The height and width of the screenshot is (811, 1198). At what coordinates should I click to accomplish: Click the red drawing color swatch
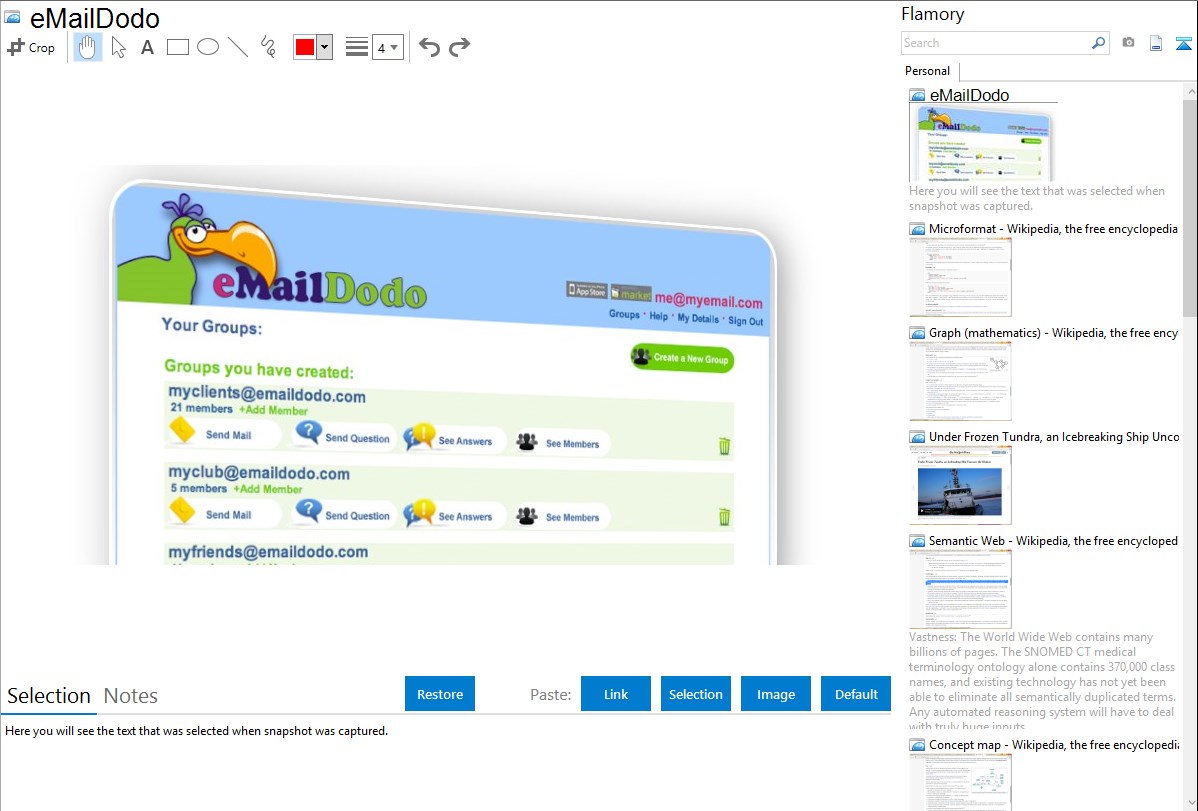pos(305,47)
